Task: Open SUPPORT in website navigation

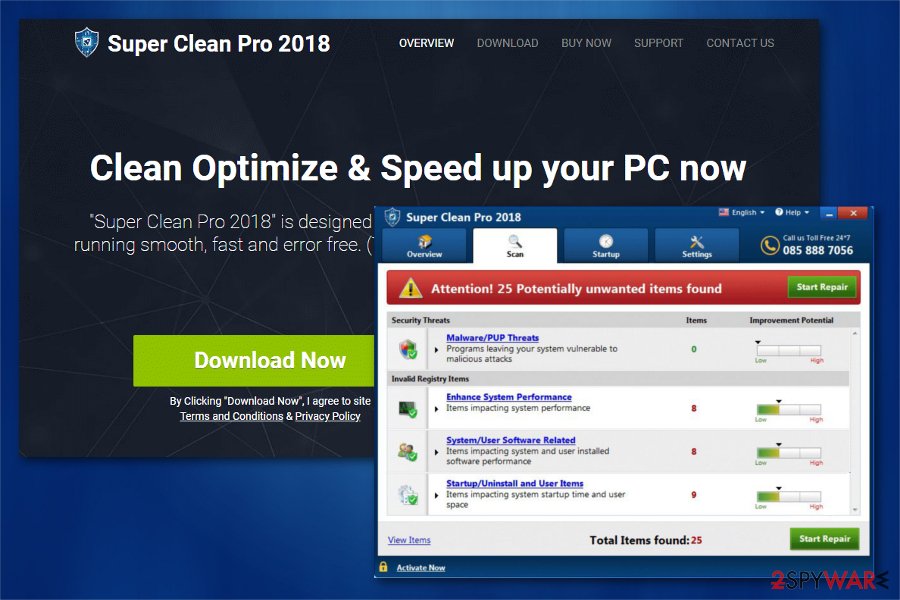Action: [658, 43]
